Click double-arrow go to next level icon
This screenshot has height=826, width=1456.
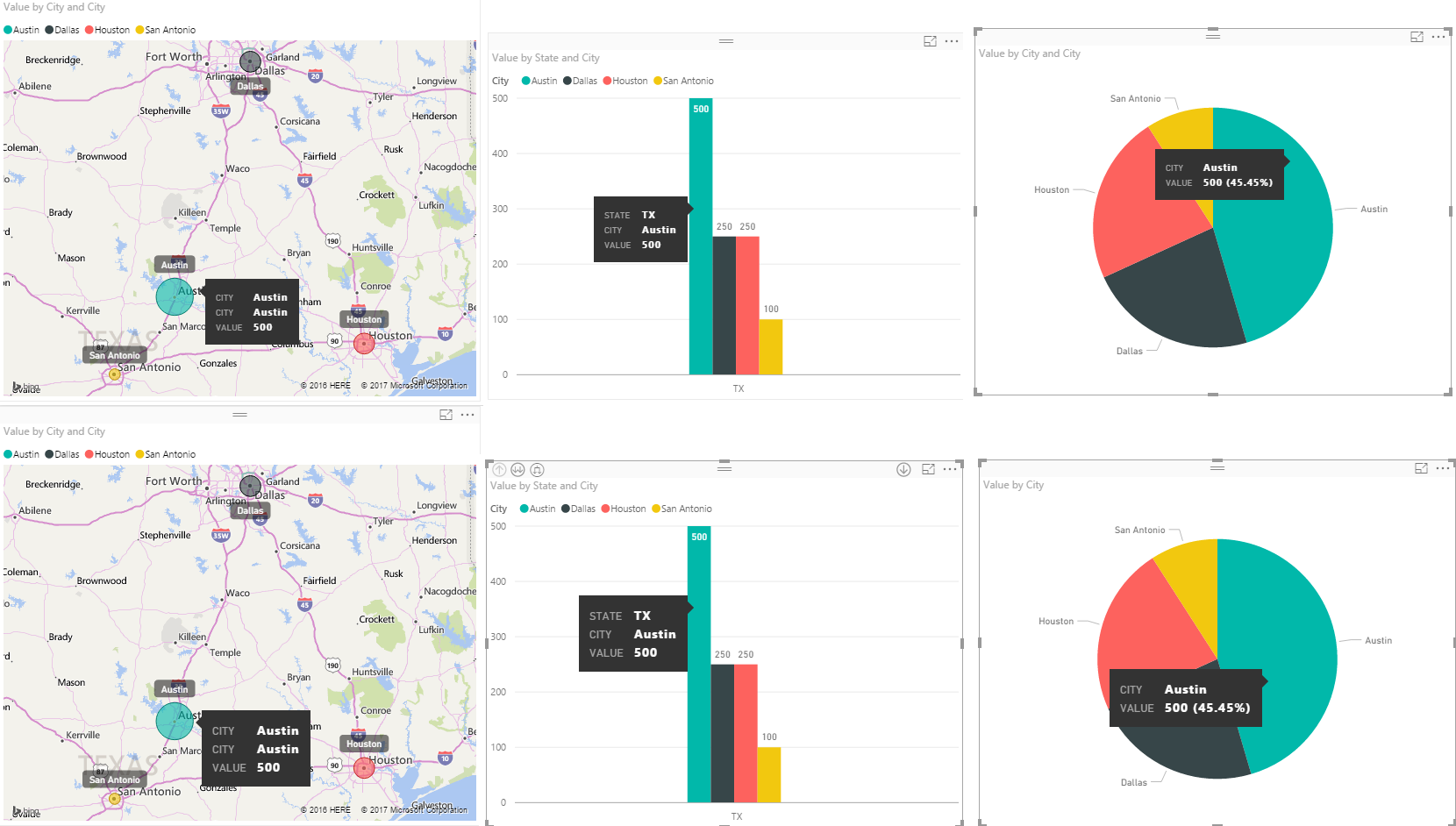click(x=517, y=469)
